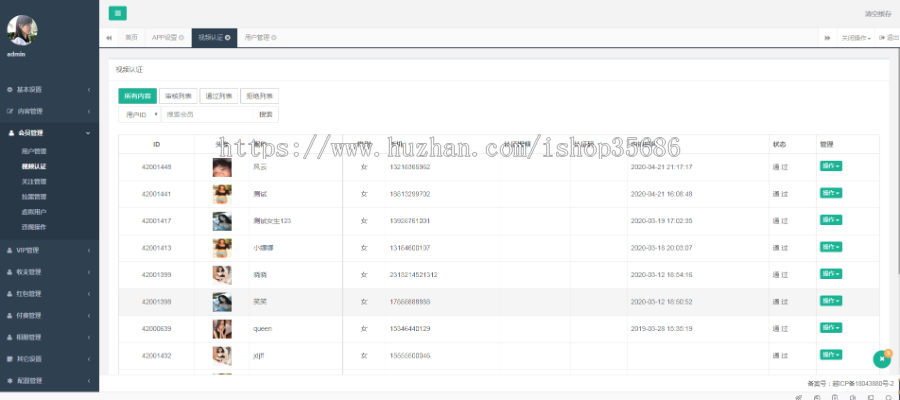Click the 搜索 search button
Screen dimensions: 900x400
[266, 115]
